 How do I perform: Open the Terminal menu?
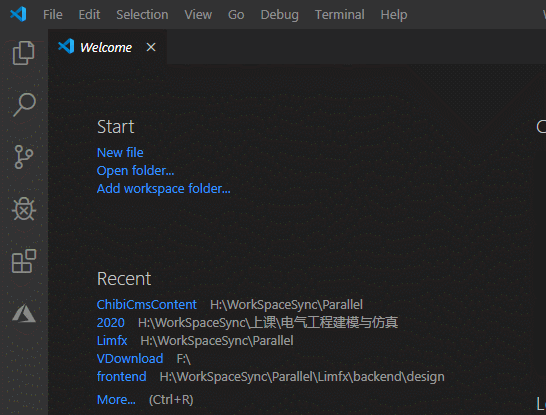click(340, 15)
